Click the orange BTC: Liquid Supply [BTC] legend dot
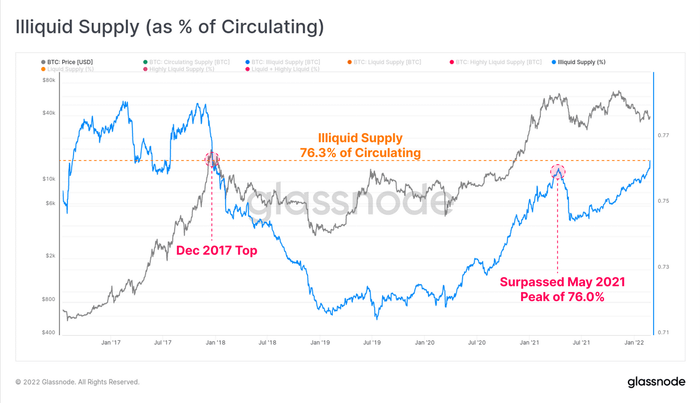 350,62
